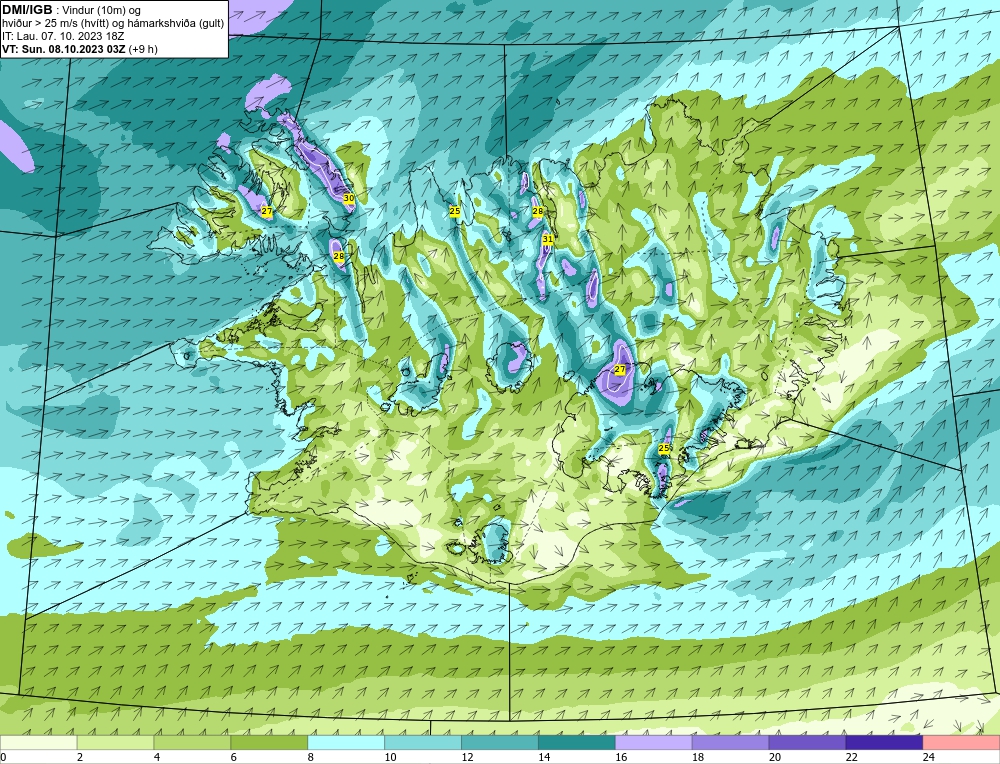Click the light green 2–4 legend swatch
Viewport: 1000px width, 764px height.
click(115, 743)
